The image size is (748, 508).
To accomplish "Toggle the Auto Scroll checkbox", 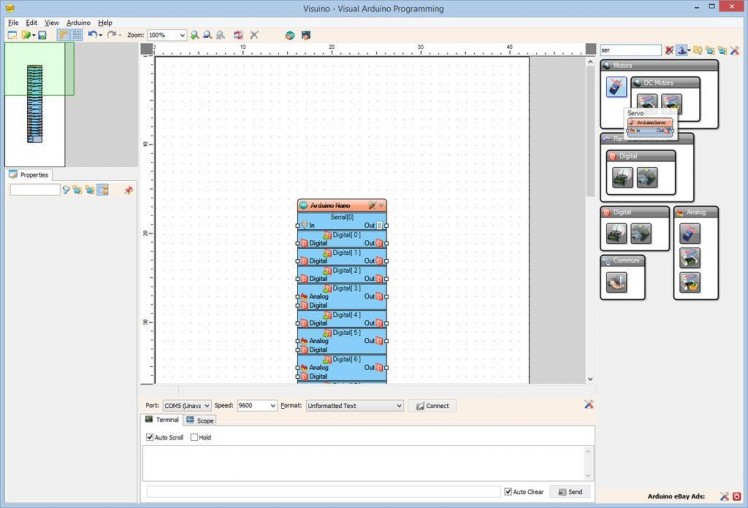I will click(151, 437).
